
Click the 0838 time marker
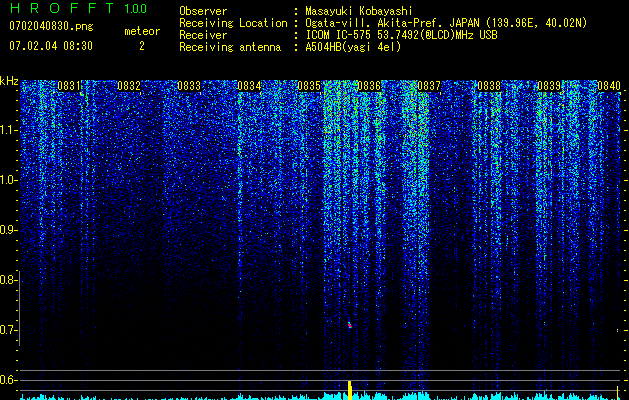(x=489, y=86)
